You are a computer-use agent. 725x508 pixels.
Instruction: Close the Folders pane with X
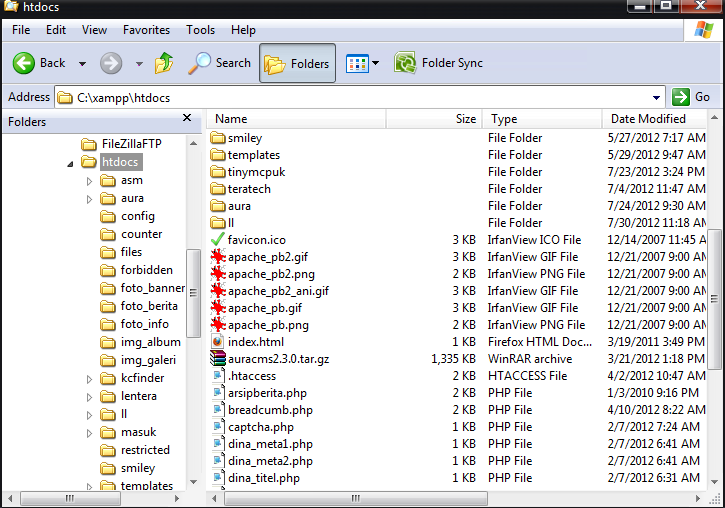pos(187,118)
